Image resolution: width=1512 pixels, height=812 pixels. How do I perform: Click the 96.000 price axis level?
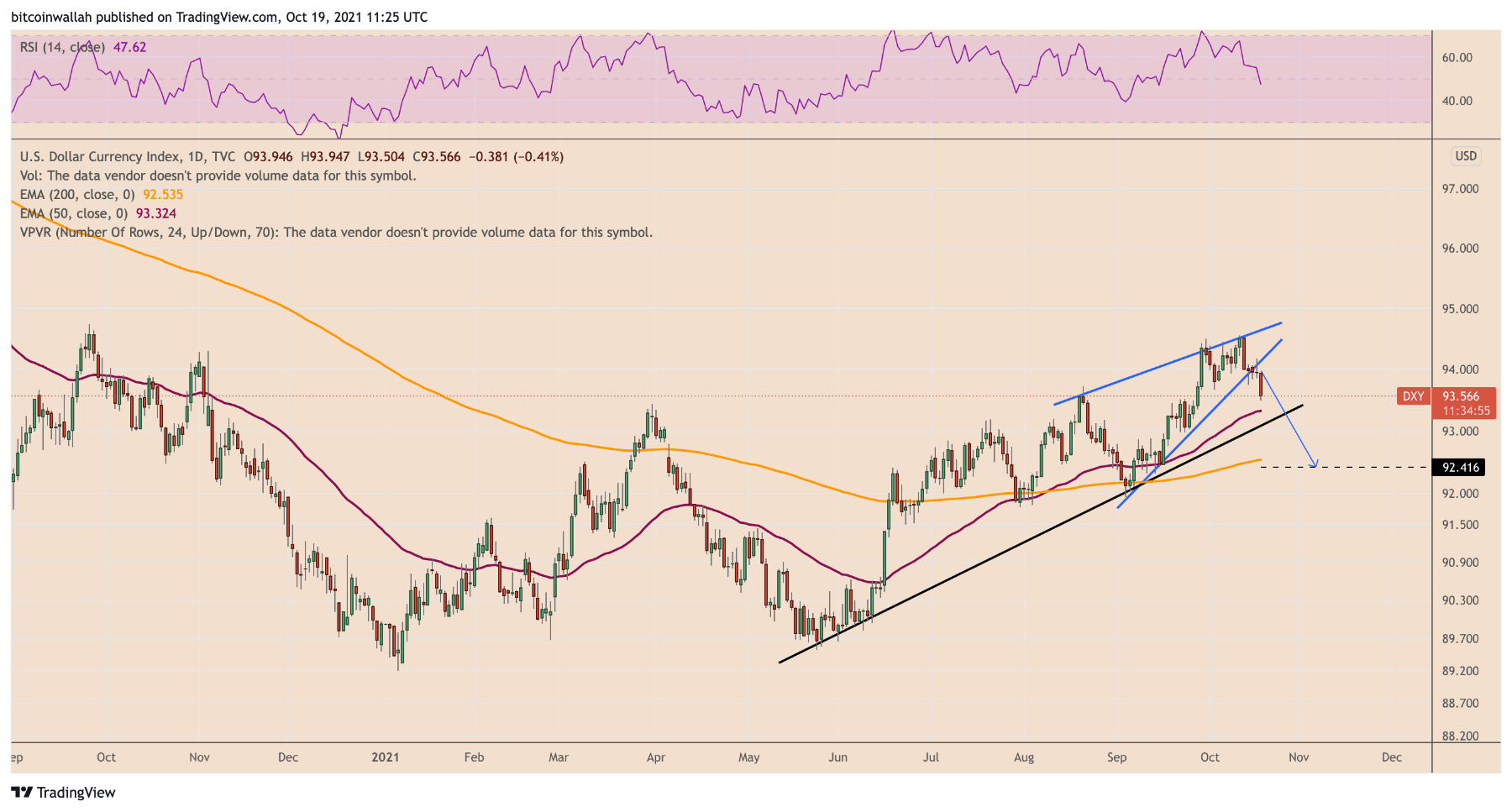1460,249
